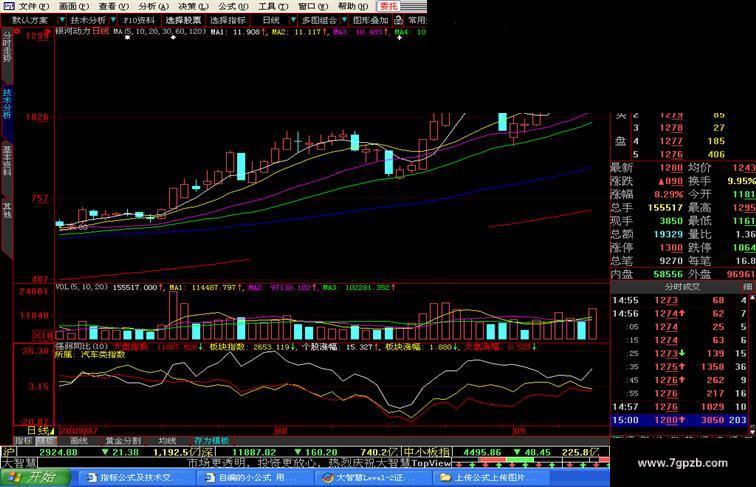Open the 画面(P) menu
The image size is (756, 487).
[x=74, y=6]
